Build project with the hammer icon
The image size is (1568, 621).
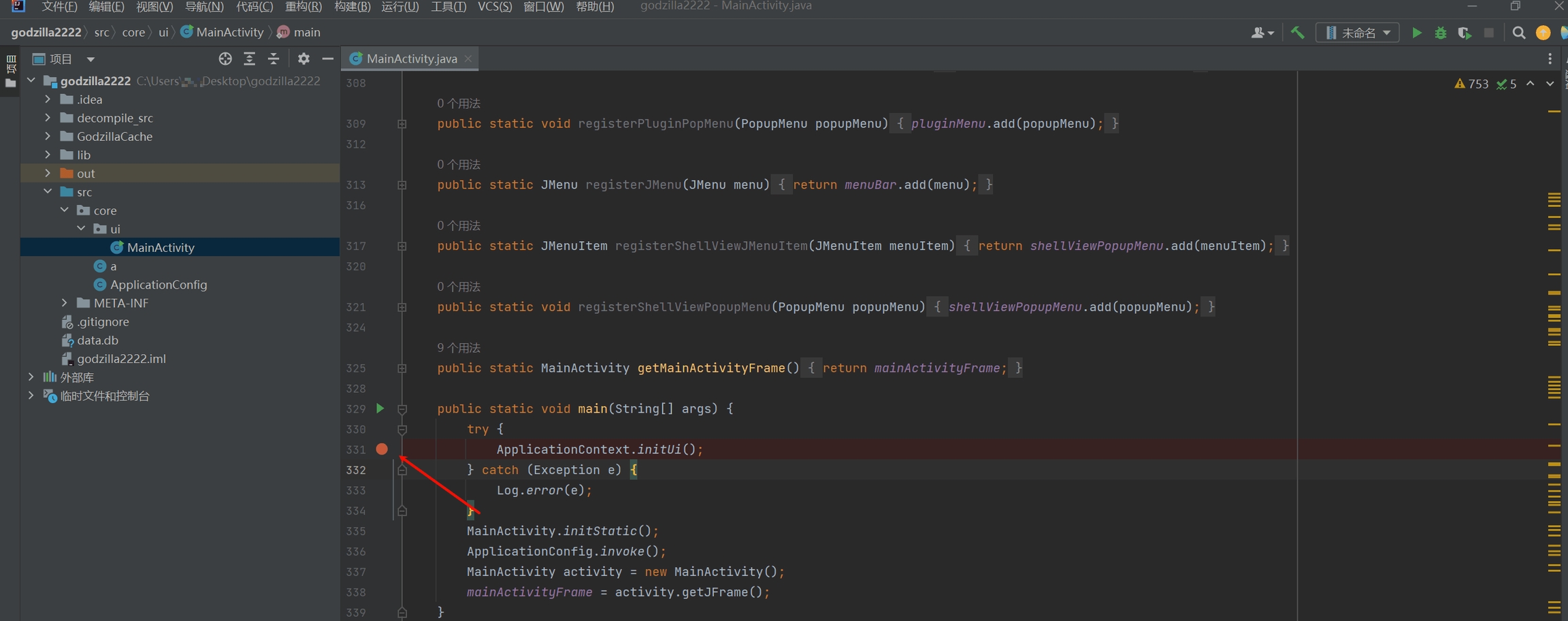(1297, 33)
